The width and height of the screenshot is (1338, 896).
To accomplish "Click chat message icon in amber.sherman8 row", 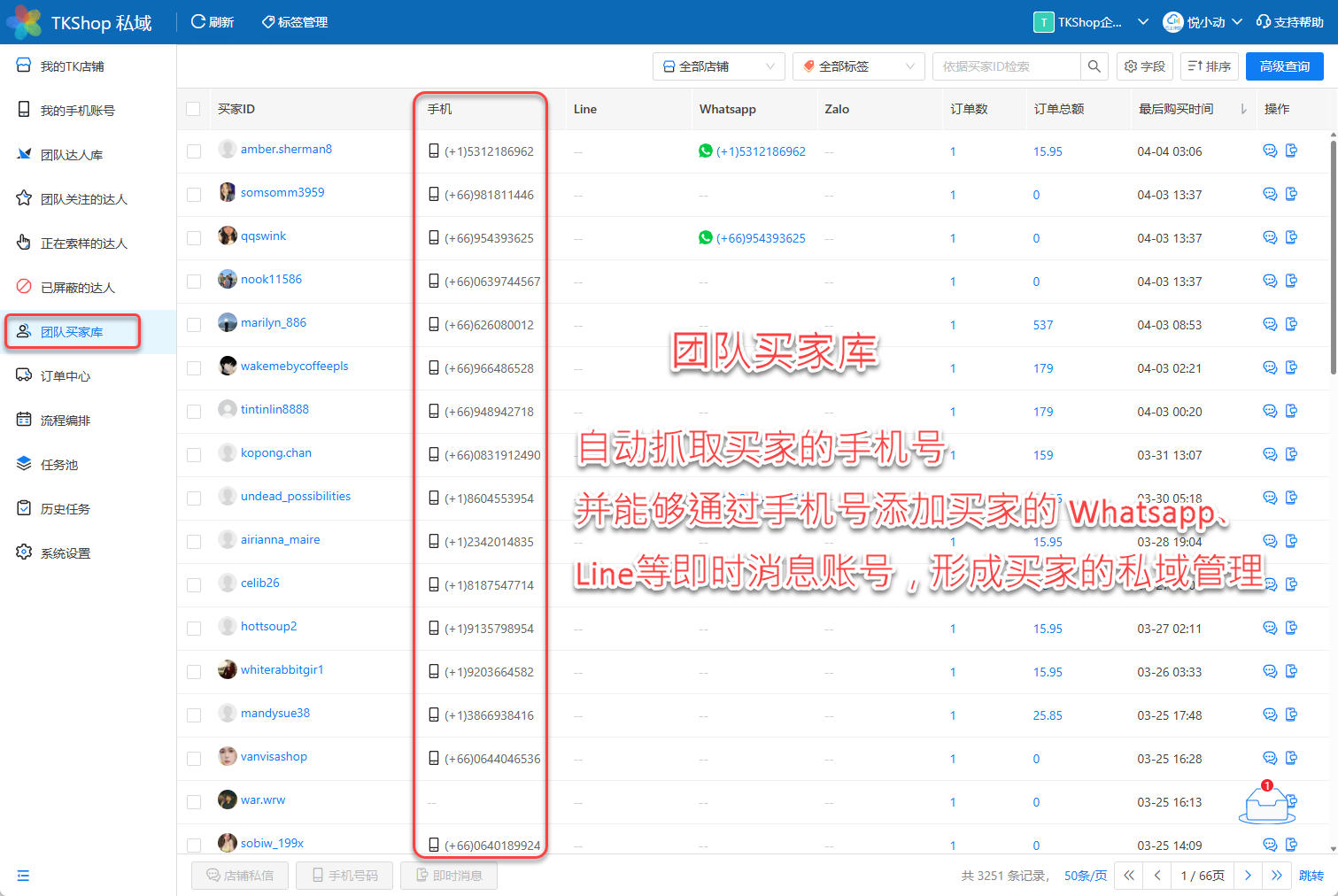I will point(1270,151).
